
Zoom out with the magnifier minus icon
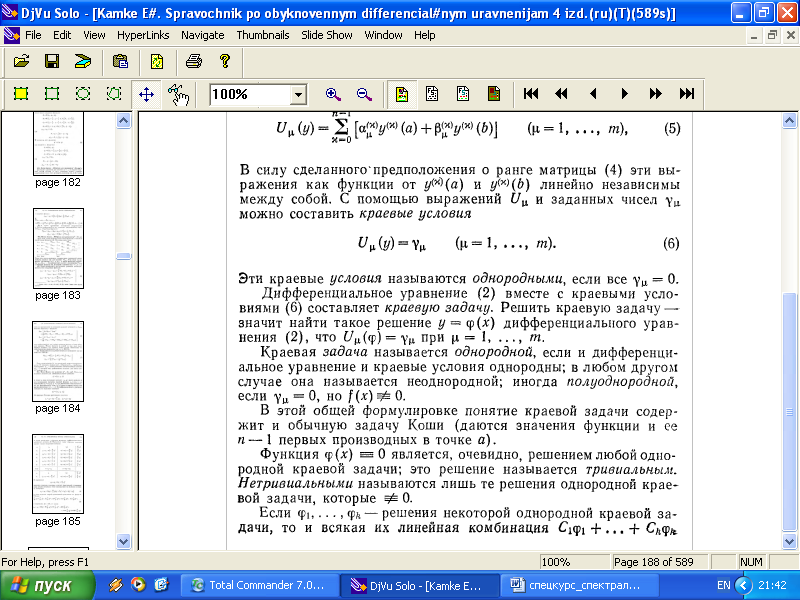(x=364, y=94)
